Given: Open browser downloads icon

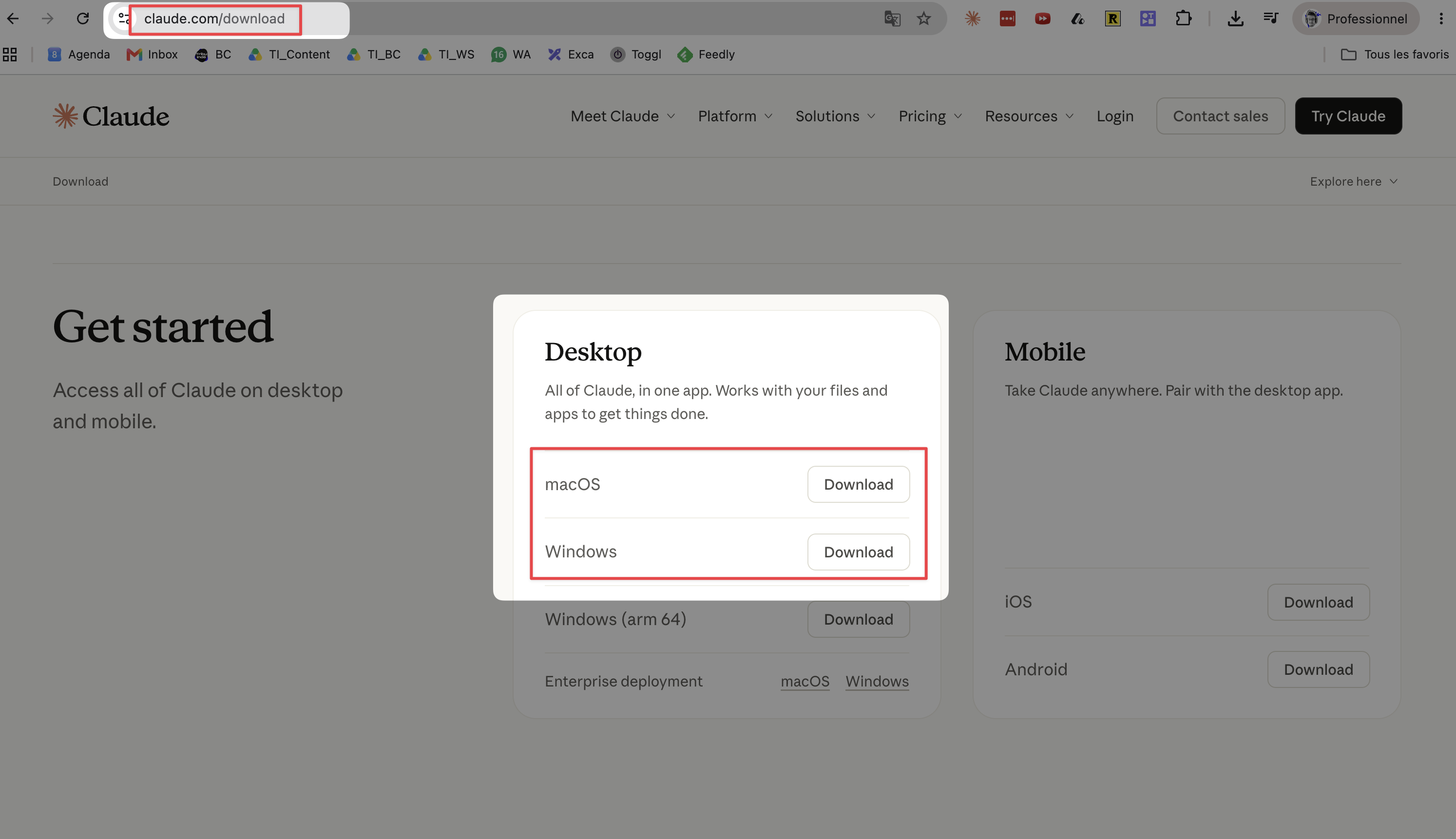Looking at the screenshot, I should (1235, 19).
